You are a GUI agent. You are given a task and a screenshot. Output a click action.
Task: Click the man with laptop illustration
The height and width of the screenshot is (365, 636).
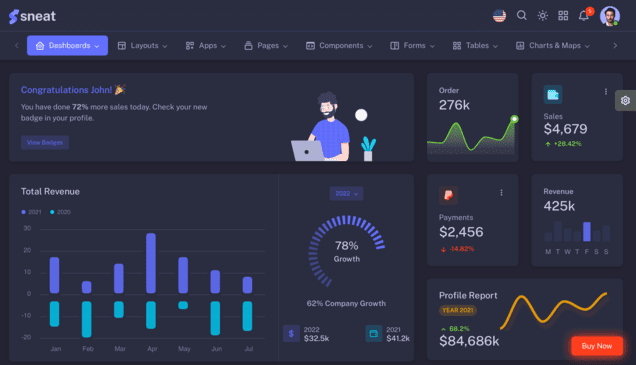coord(321,127)
